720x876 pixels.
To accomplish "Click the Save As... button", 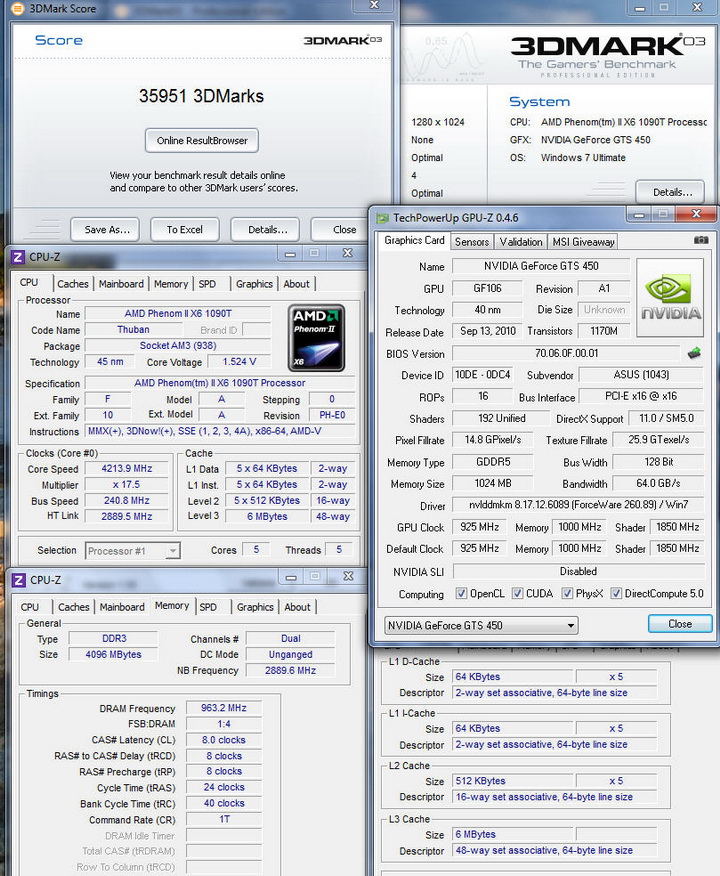I will click(105, 229).
